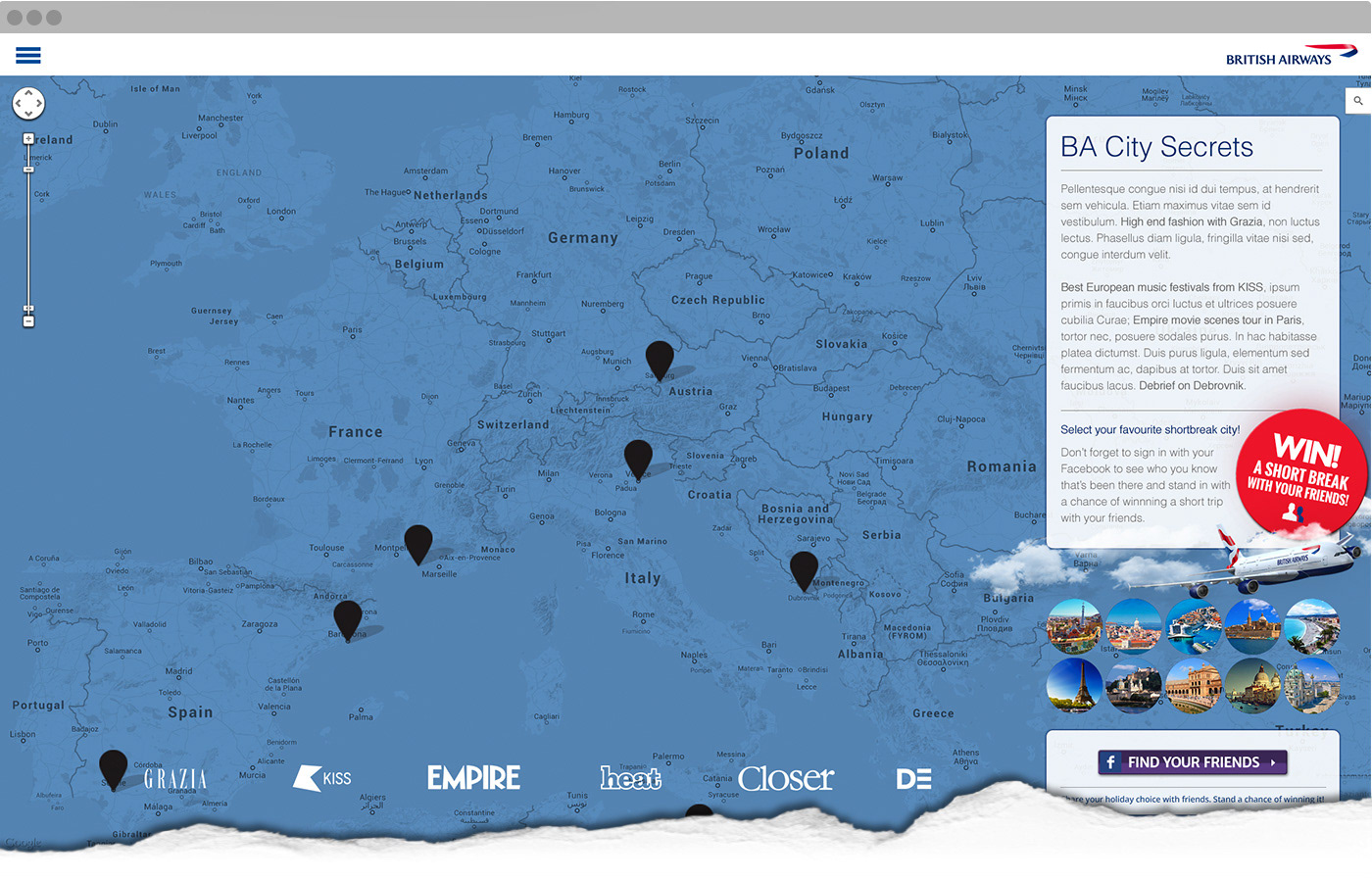The height and width of the screenshot is (880, 1372).
Task: Choose the Venice domed basilica thumbnail
Action: click(1252, 685)
